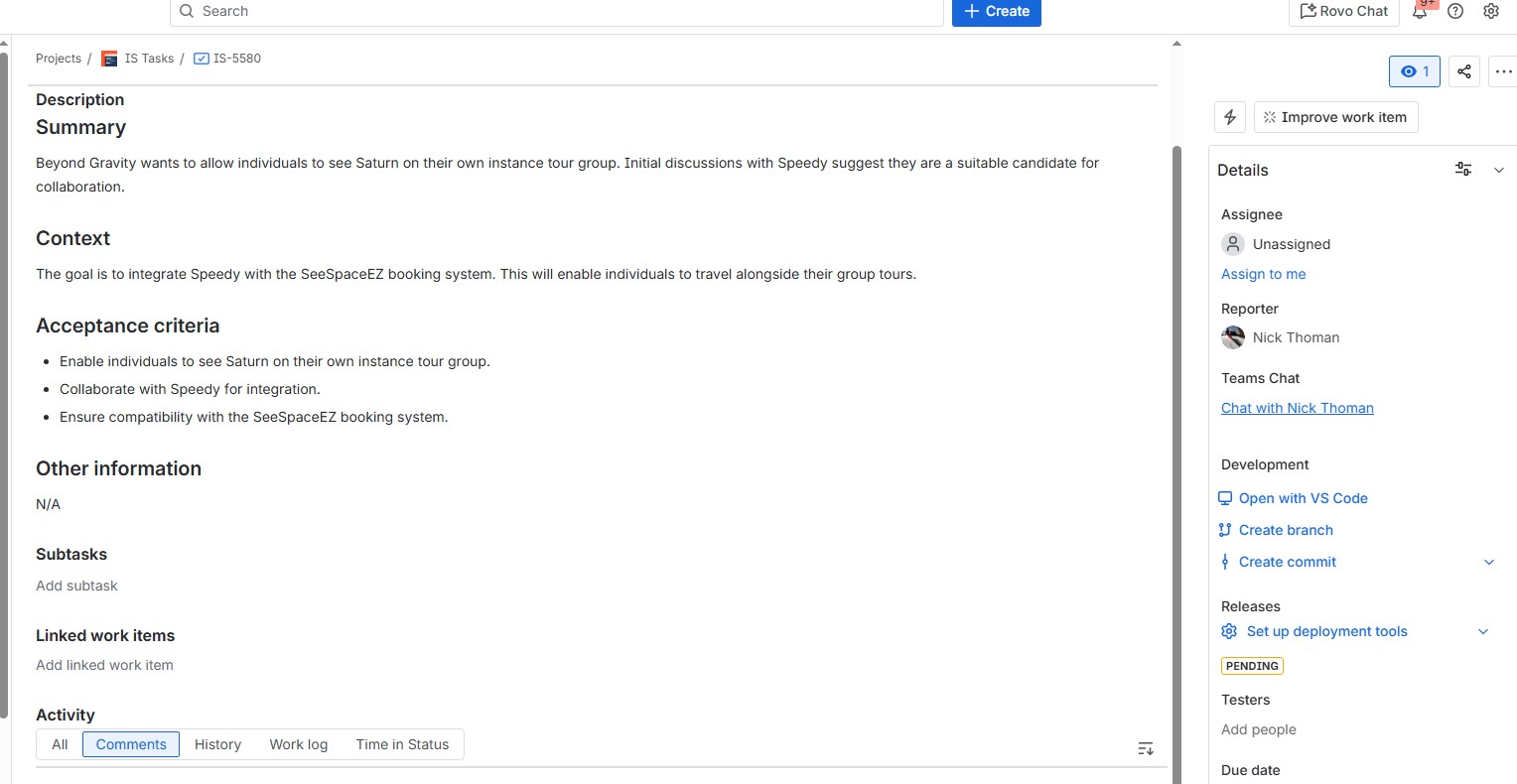Screen dimensions: 1517x784
Task: Expand the Set up deployment tools dropdown
Action: click(1483, 631)
